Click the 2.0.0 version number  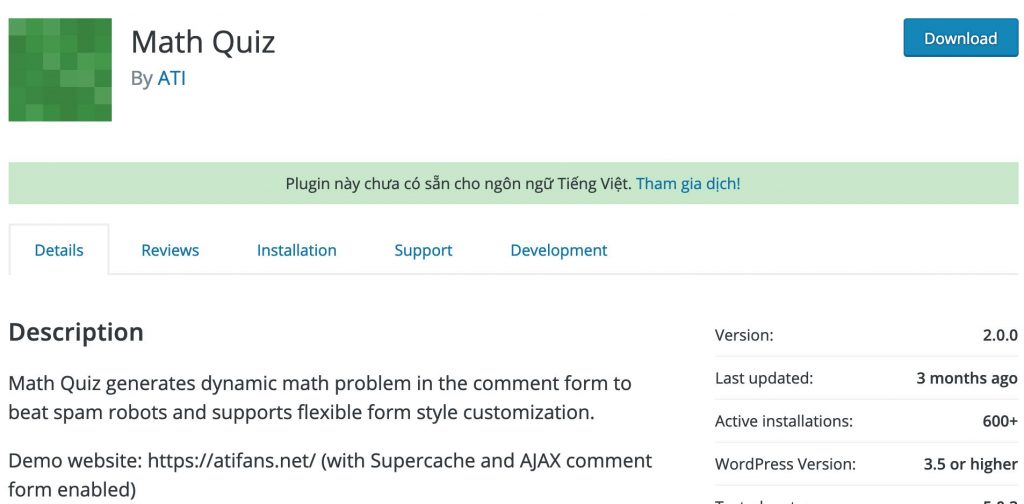(999, 336)
